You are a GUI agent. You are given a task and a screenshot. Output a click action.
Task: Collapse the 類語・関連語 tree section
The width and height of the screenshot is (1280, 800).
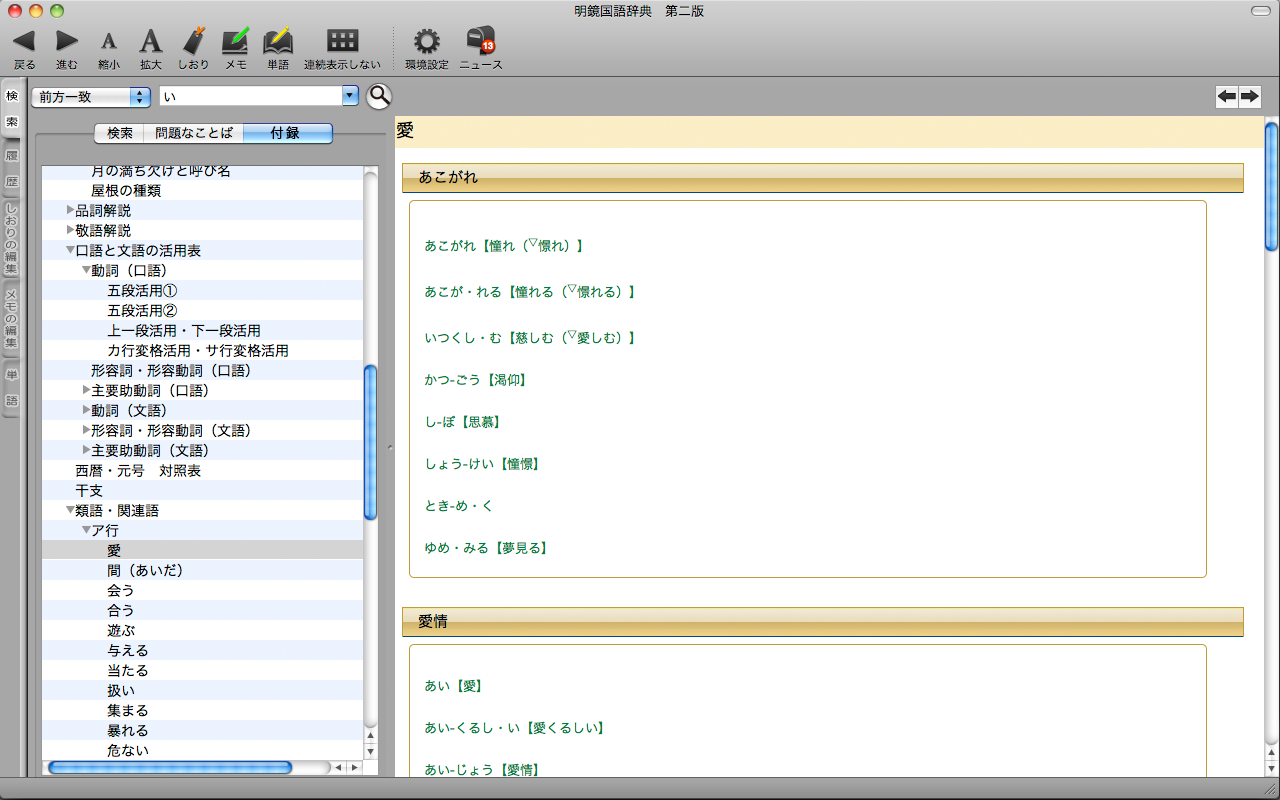70,510
